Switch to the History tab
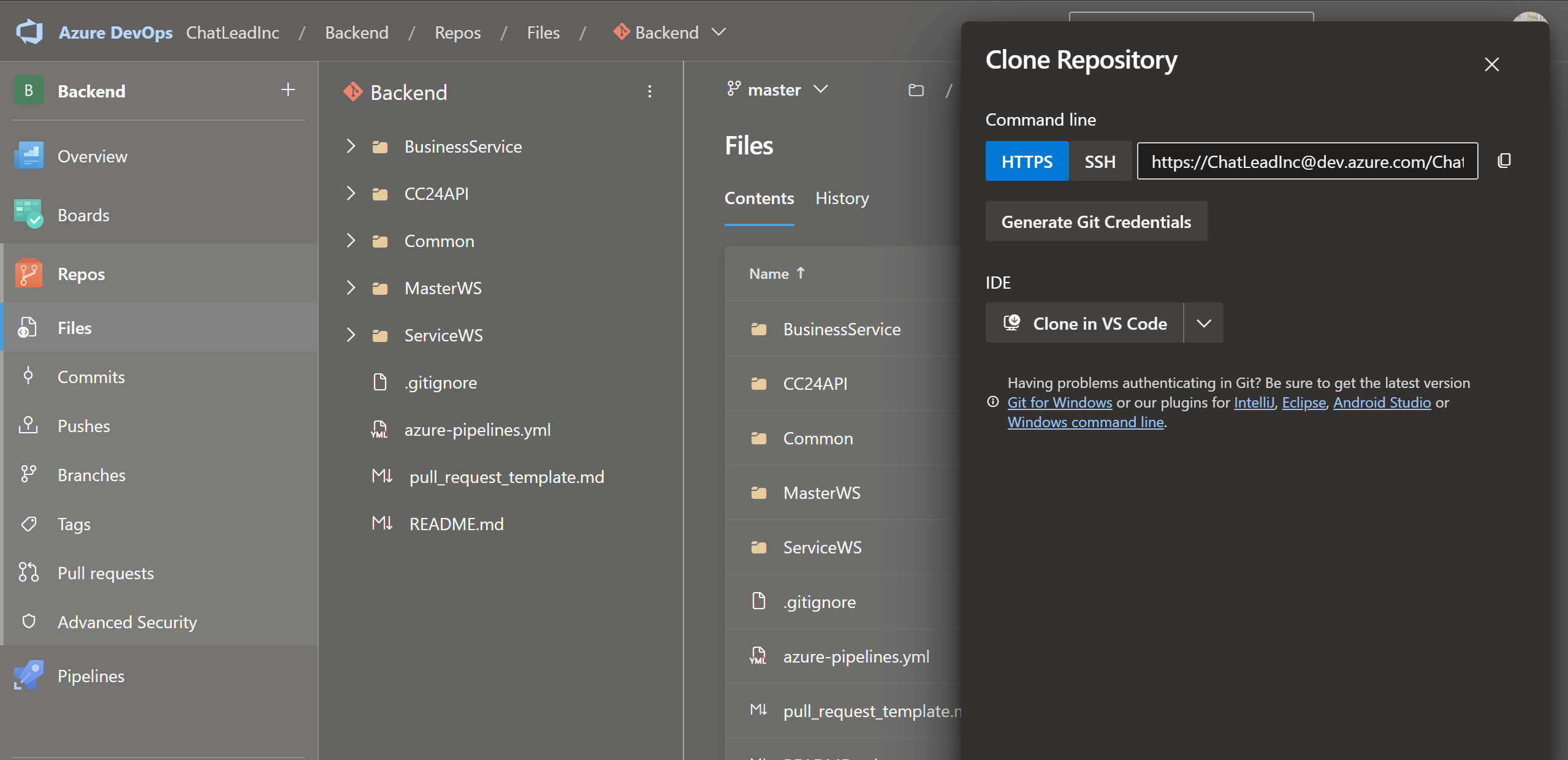The image size is (1568, 760). (x=842, y=199)
